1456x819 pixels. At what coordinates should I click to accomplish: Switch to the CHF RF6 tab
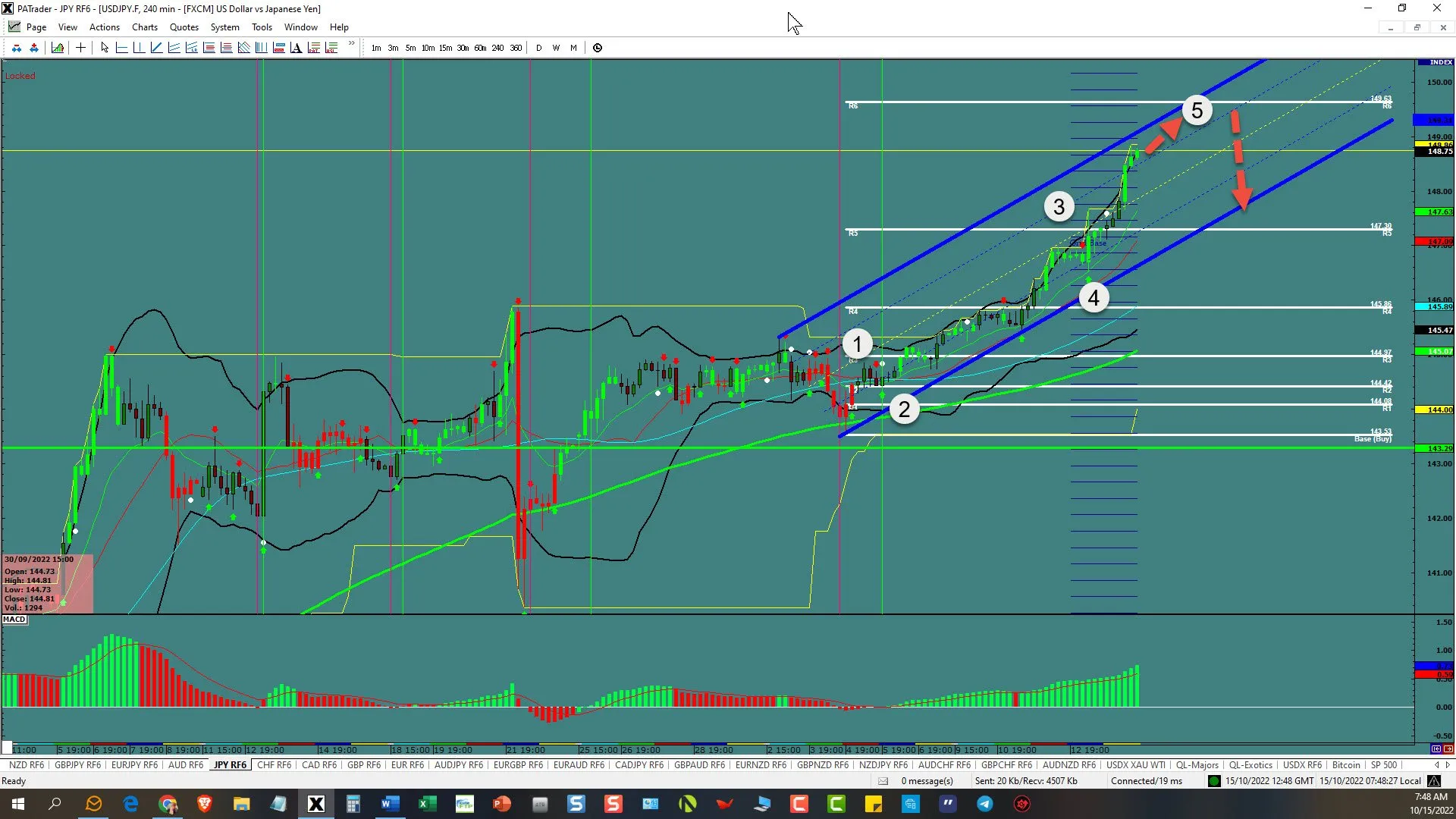point(274,765)
